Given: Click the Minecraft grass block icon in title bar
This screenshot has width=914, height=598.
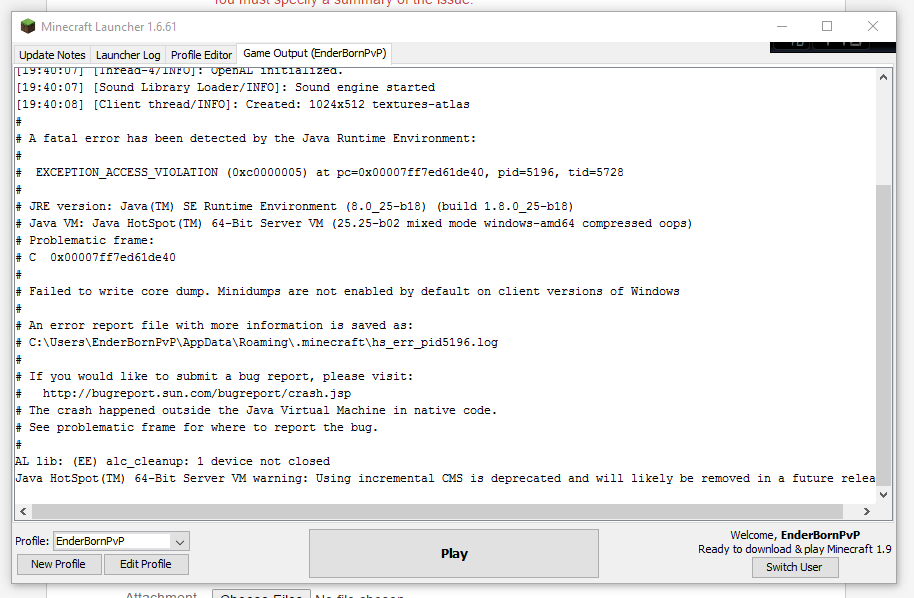Looking at the screenshot, I should 27,27.
